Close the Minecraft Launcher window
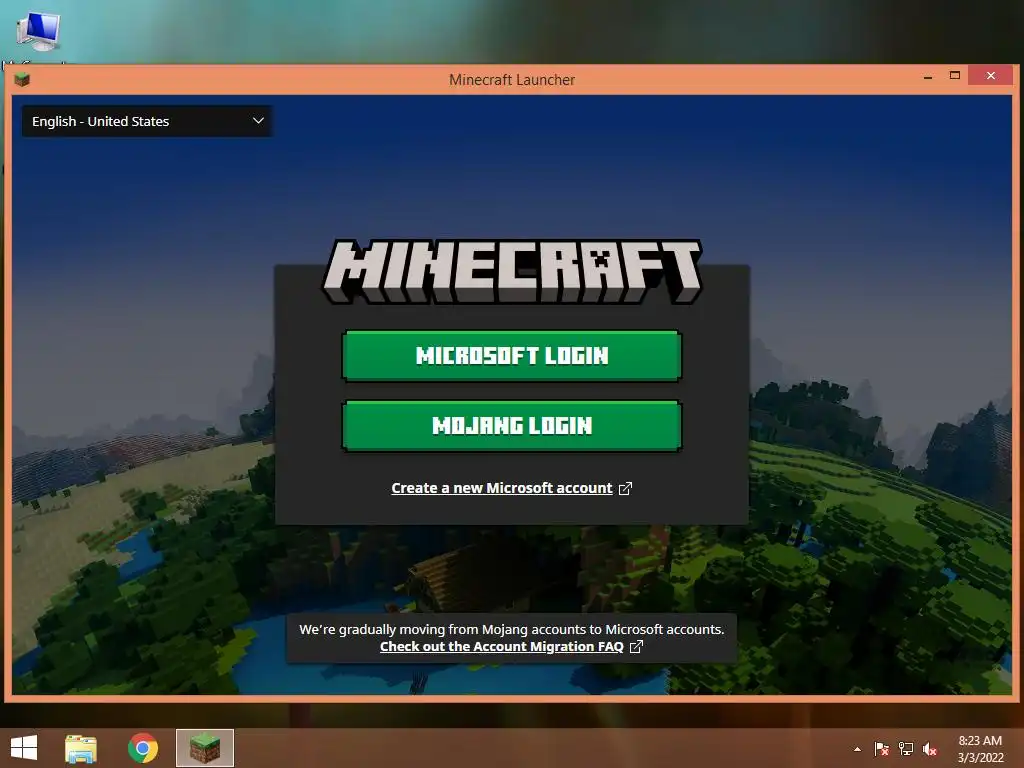 [x=991, y=76]
